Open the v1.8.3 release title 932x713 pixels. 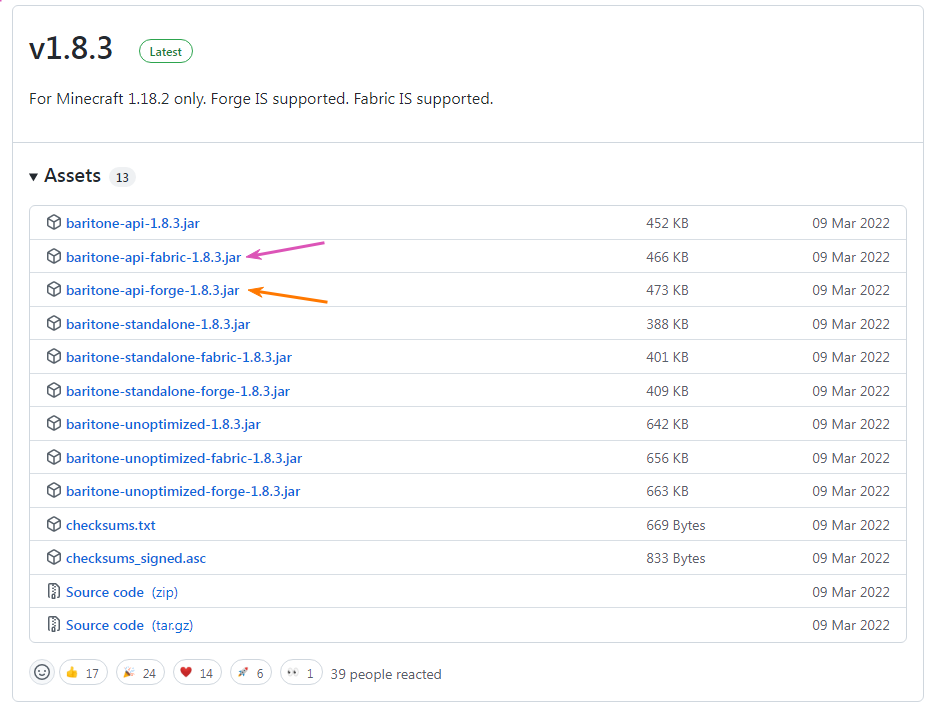71,48
